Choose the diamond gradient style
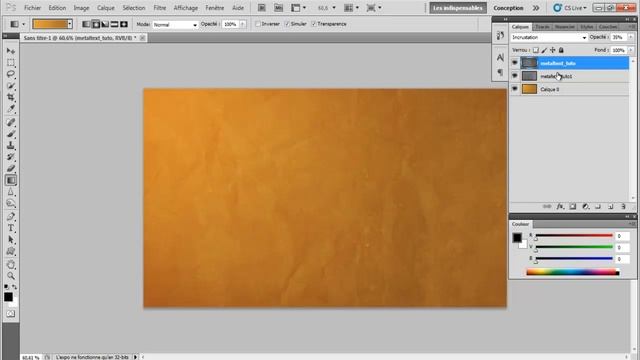Screen dimensions: 640x360 click(124, 24)
